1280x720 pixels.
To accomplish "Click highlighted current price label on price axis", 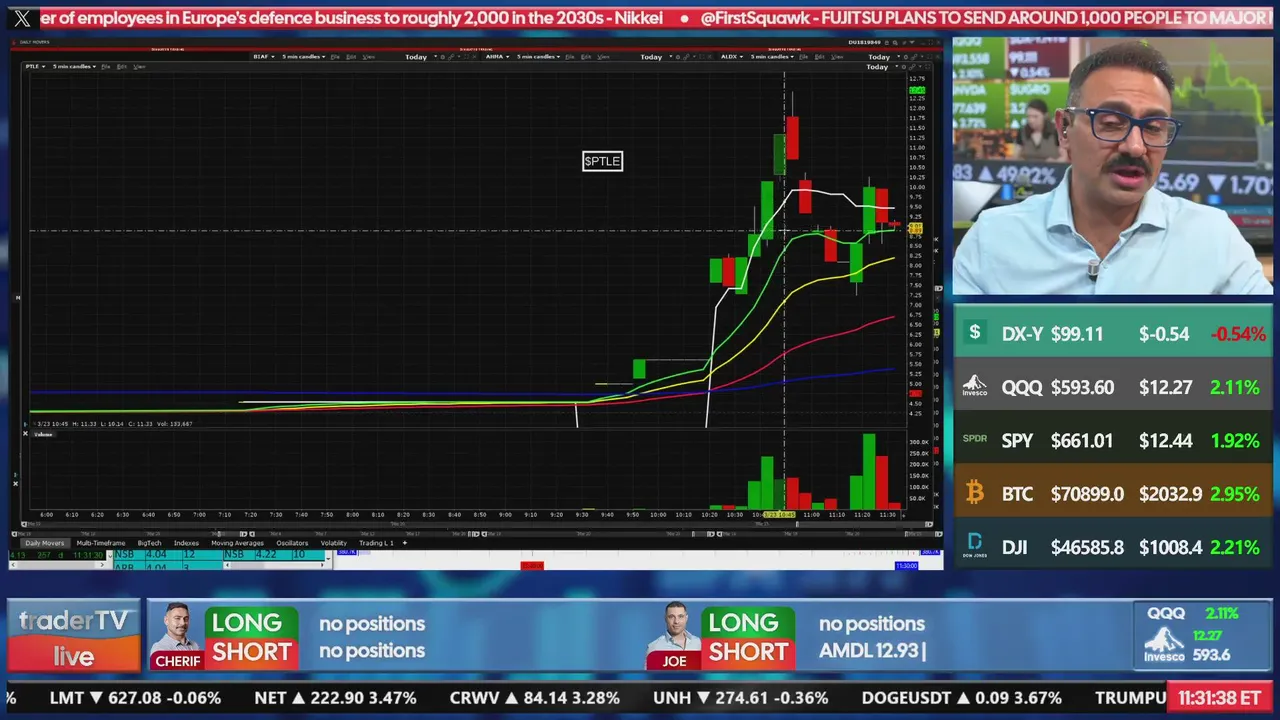I will [915, 229].
